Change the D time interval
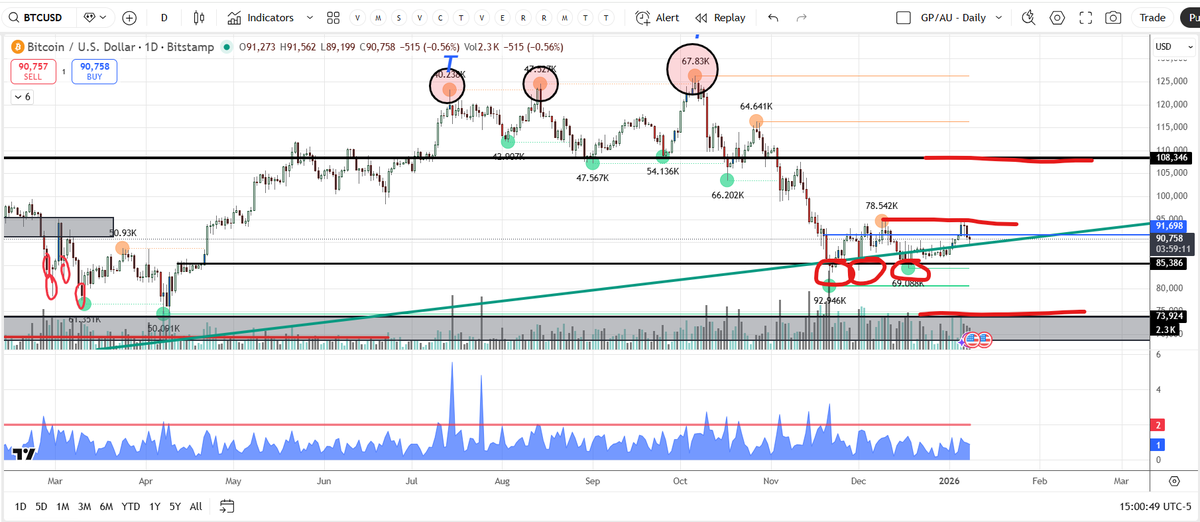This screenshot has height=522, width=1200. 163,17
